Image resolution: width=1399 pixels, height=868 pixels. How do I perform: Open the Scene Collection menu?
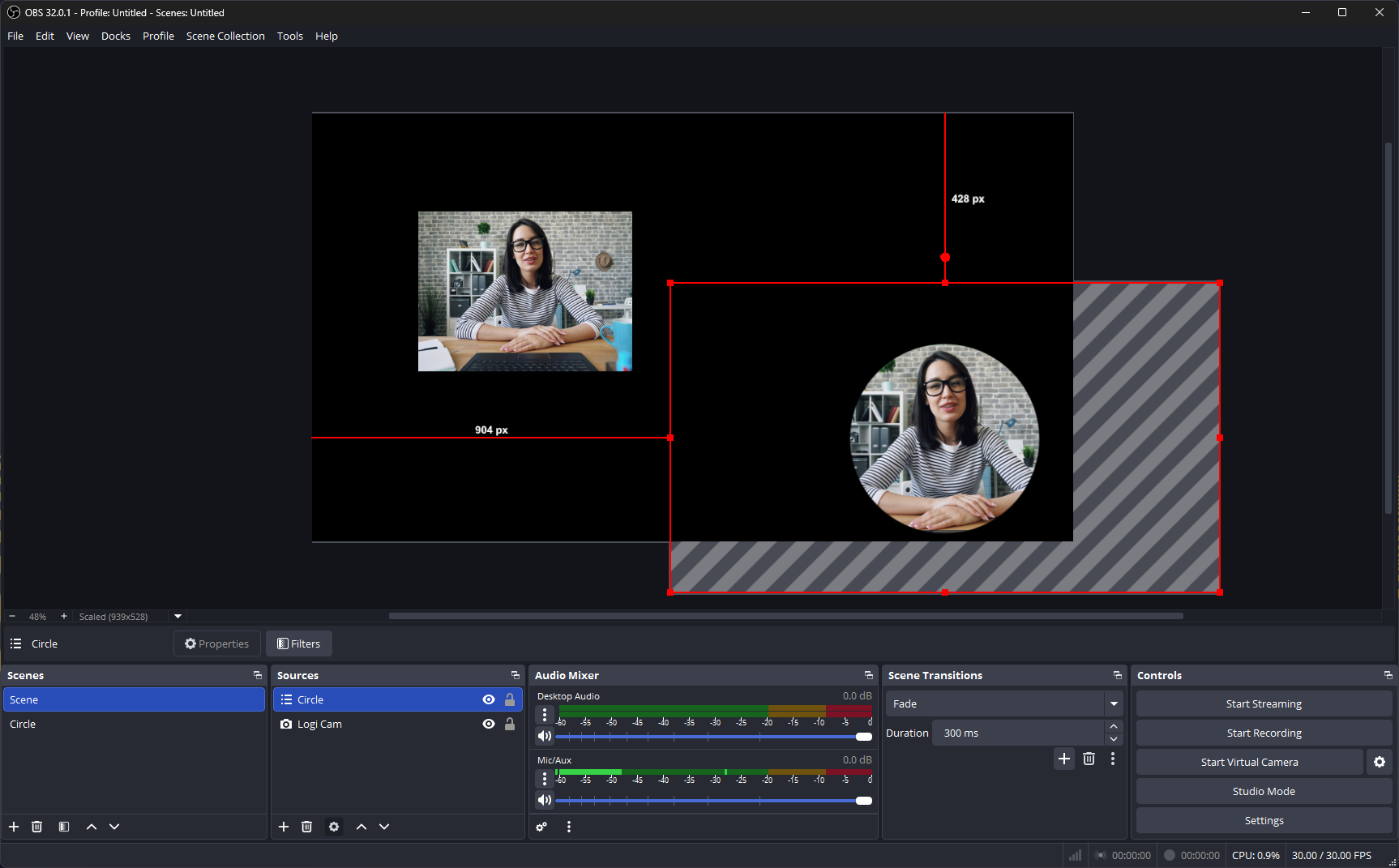pyautogui.click(x=225, y=36)
